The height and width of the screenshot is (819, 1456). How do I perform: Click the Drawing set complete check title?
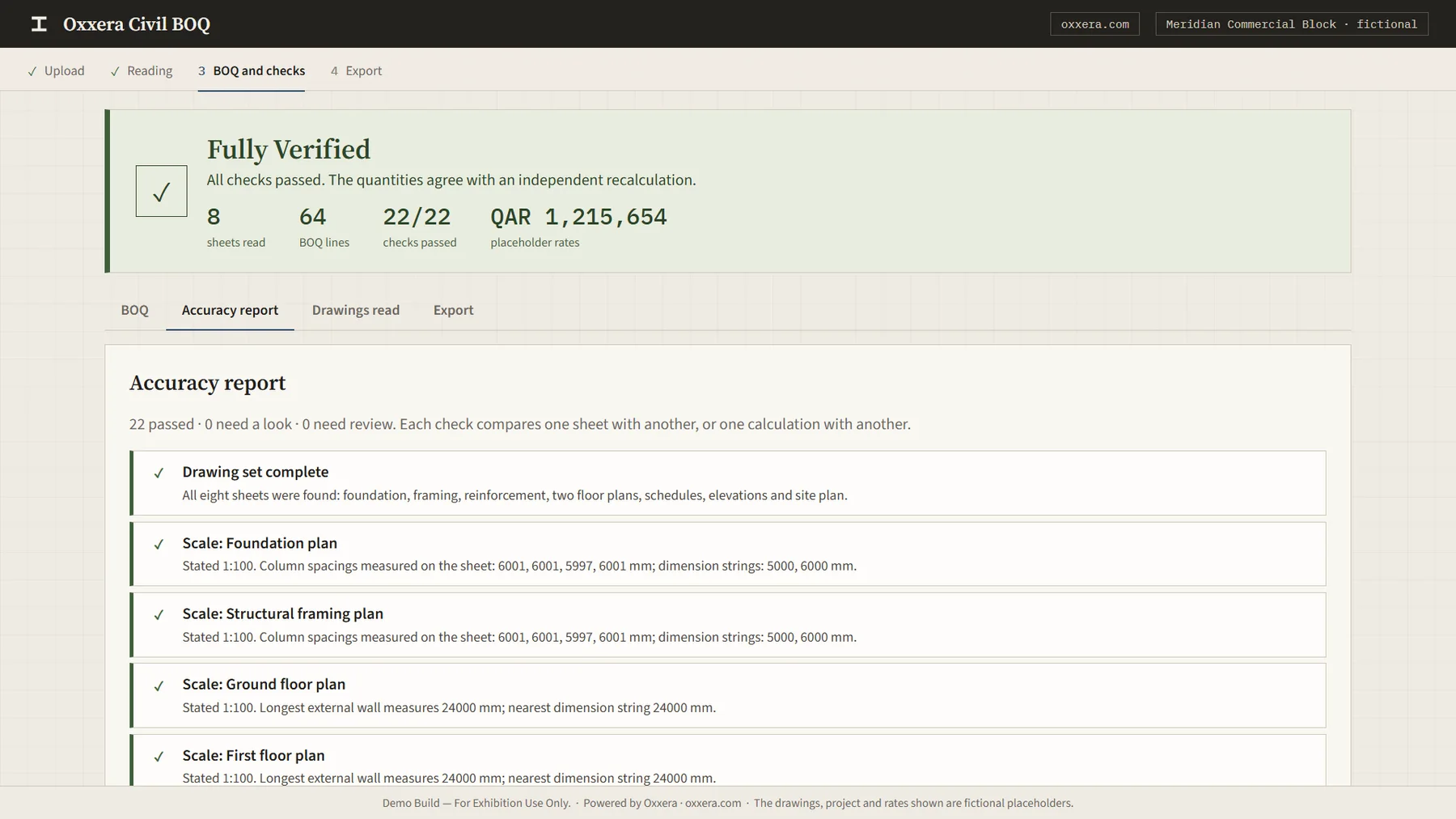coord(256,472)
